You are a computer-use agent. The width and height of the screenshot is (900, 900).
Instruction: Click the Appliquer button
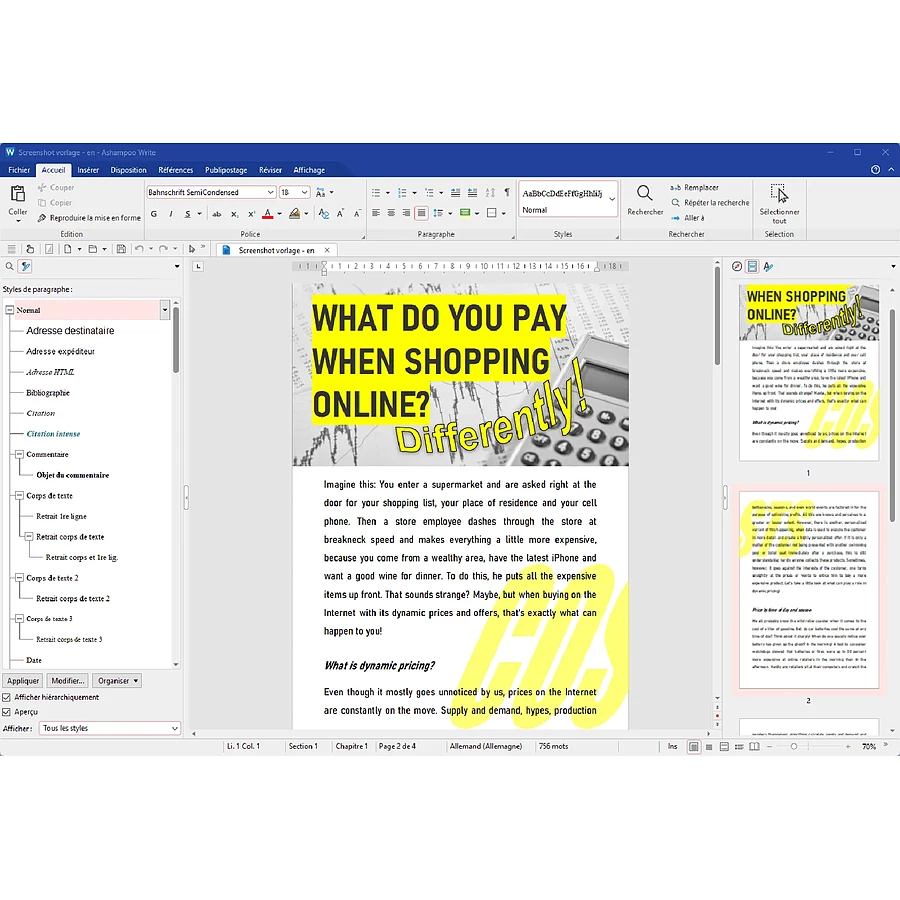(x=23, y=681)
